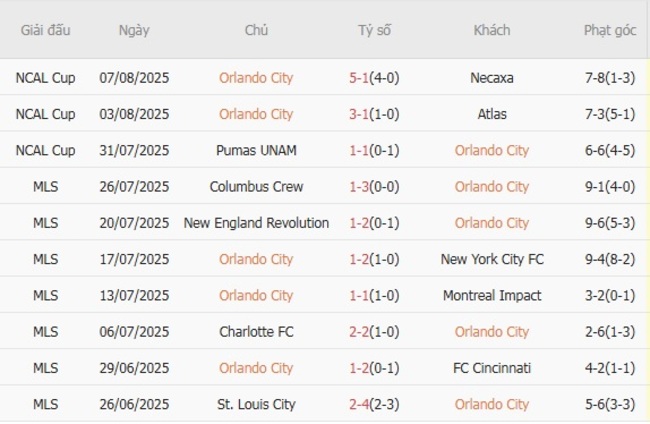Select Pumas UNAM home team name
Viewport: 650px width, 424px height.
pos(256,150)
